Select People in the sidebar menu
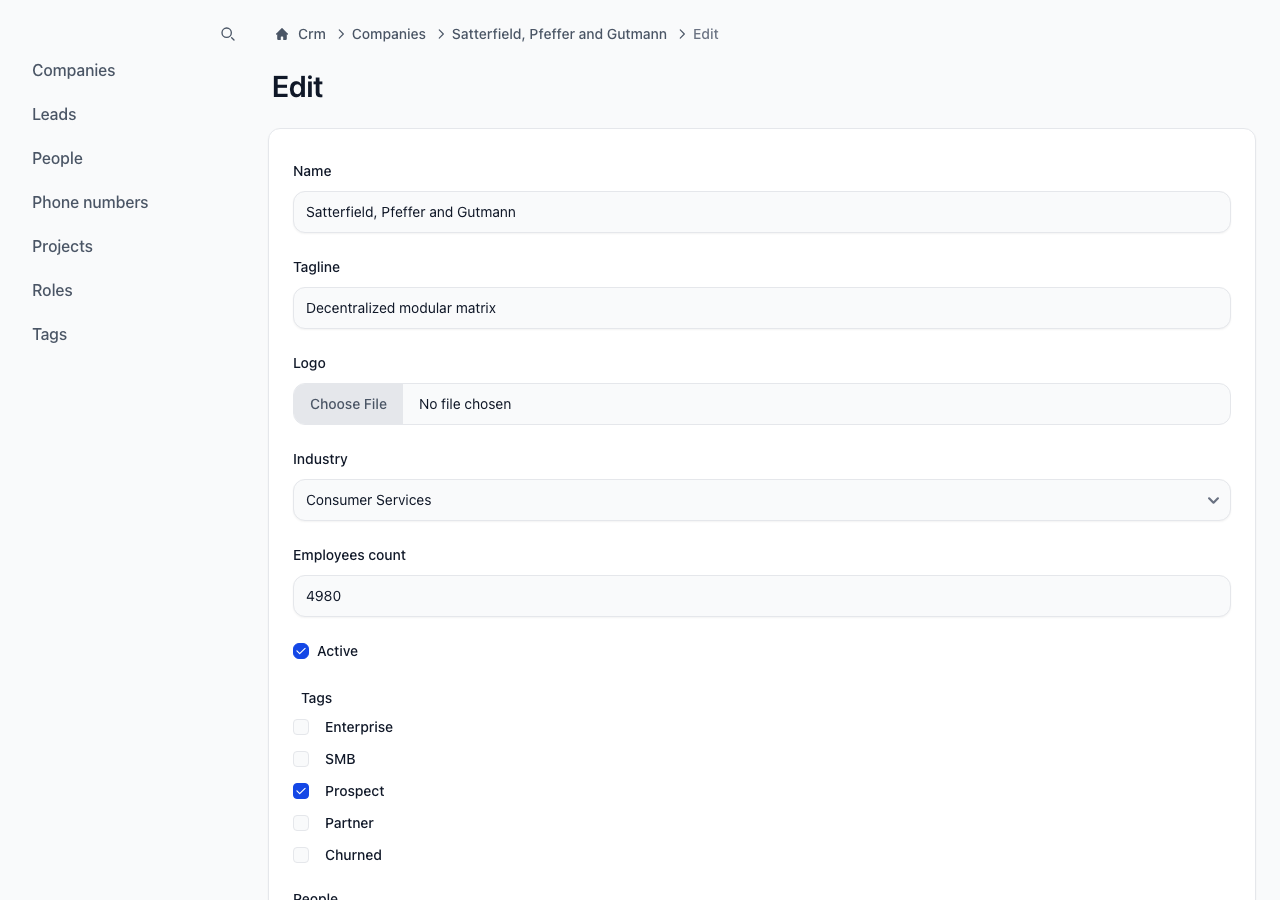Image resolution: width=1280 pixels, height=900 pixels. point(57,158)
